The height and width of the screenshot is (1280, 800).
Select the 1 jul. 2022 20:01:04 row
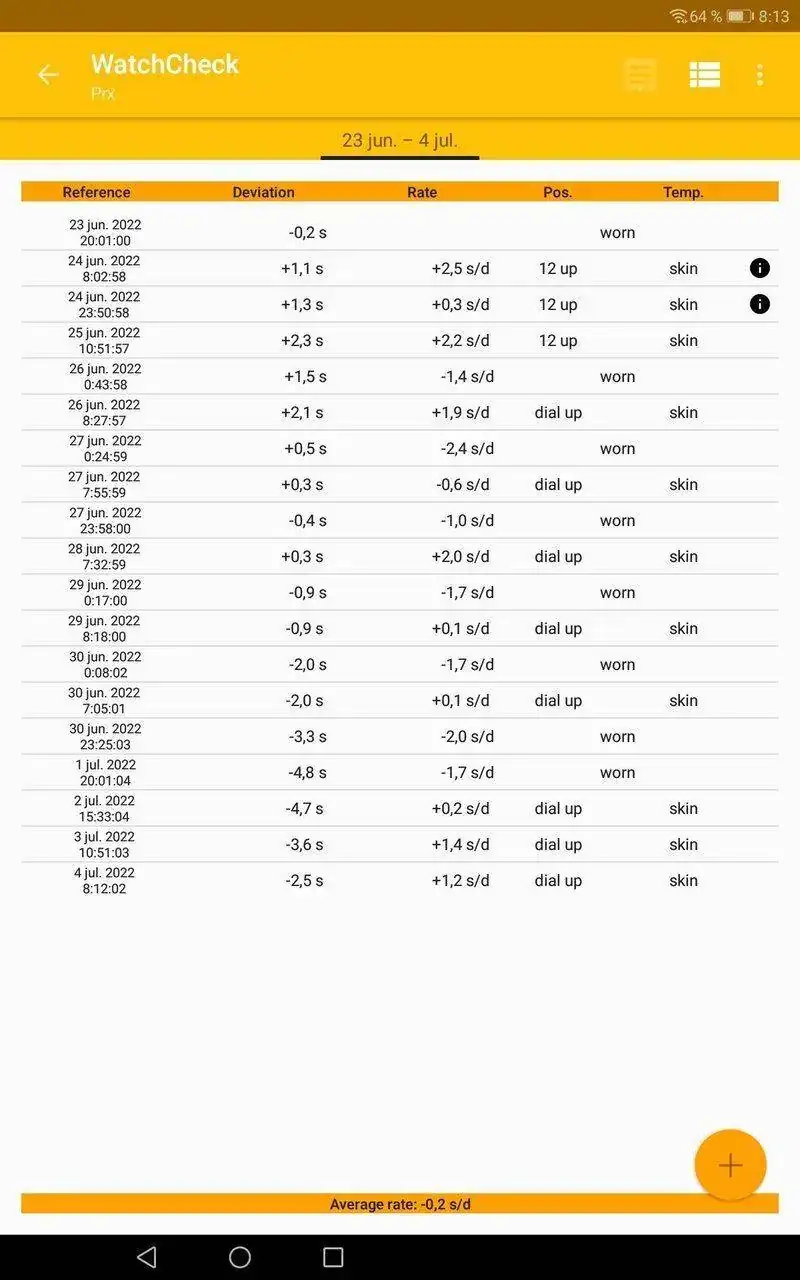point(400,772)
